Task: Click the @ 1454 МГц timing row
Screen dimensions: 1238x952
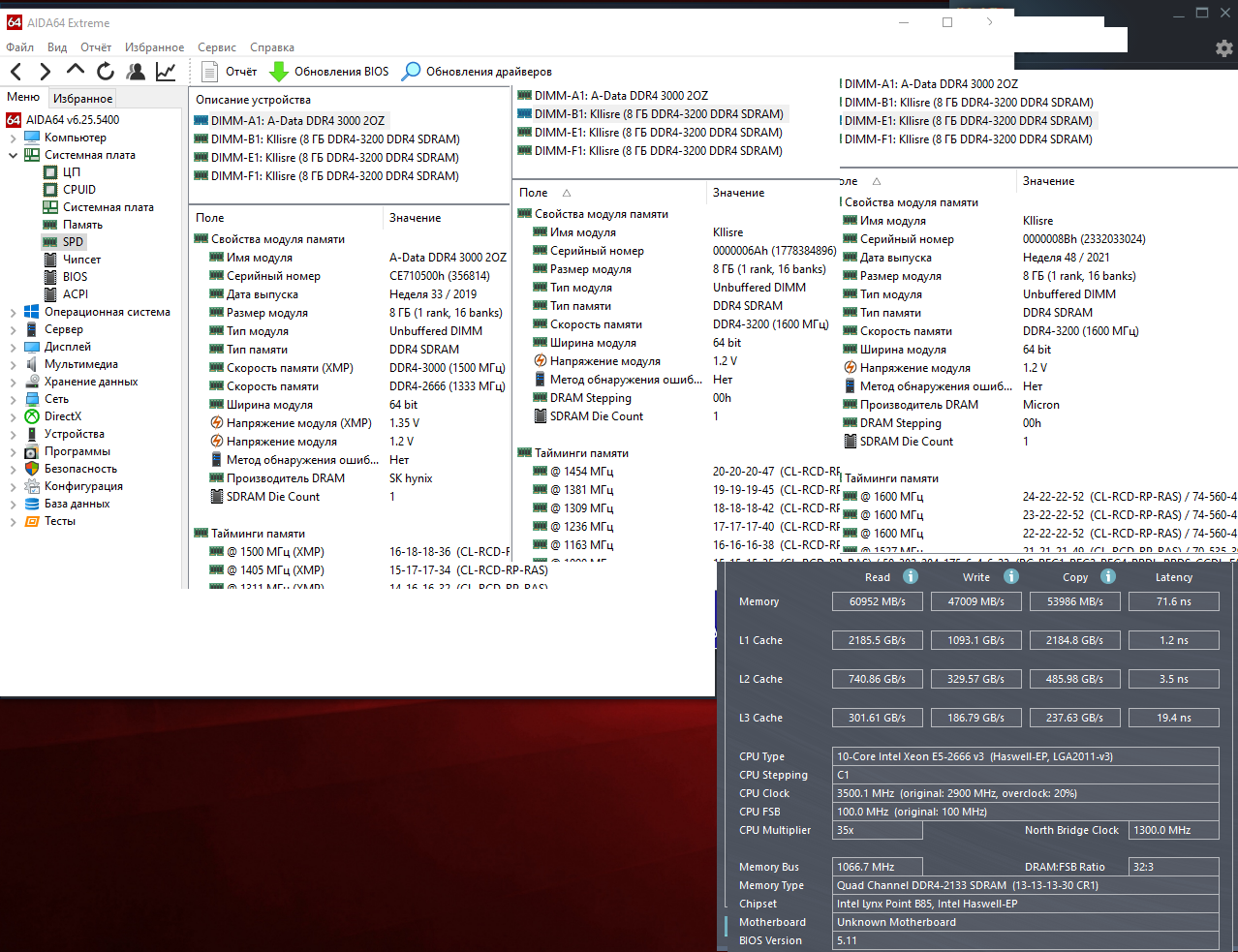Action: (x=686, y=472)
